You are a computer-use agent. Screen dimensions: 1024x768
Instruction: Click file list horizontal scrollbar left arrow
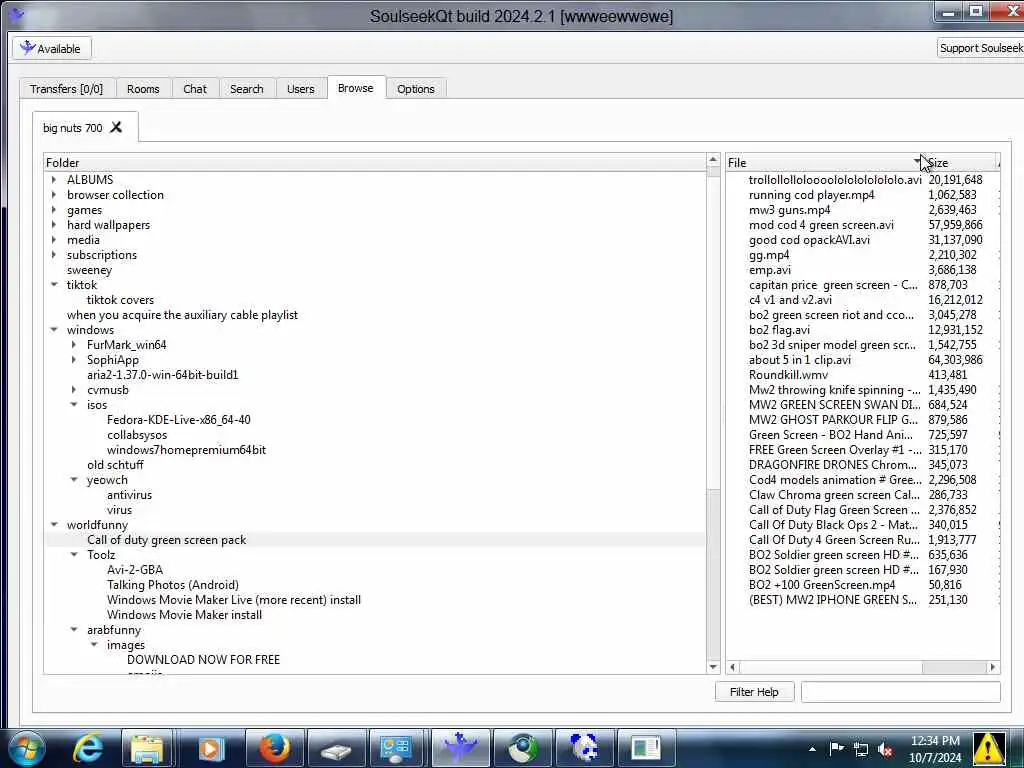733,667
